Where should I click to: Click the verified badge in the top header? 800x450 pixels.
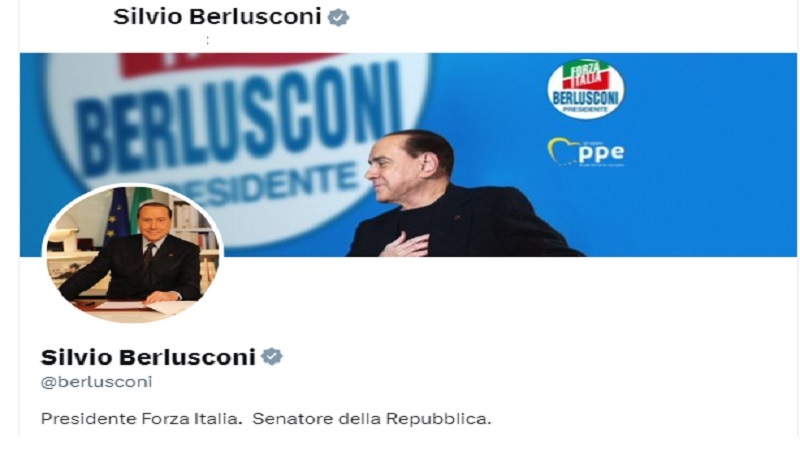[338, 17]
